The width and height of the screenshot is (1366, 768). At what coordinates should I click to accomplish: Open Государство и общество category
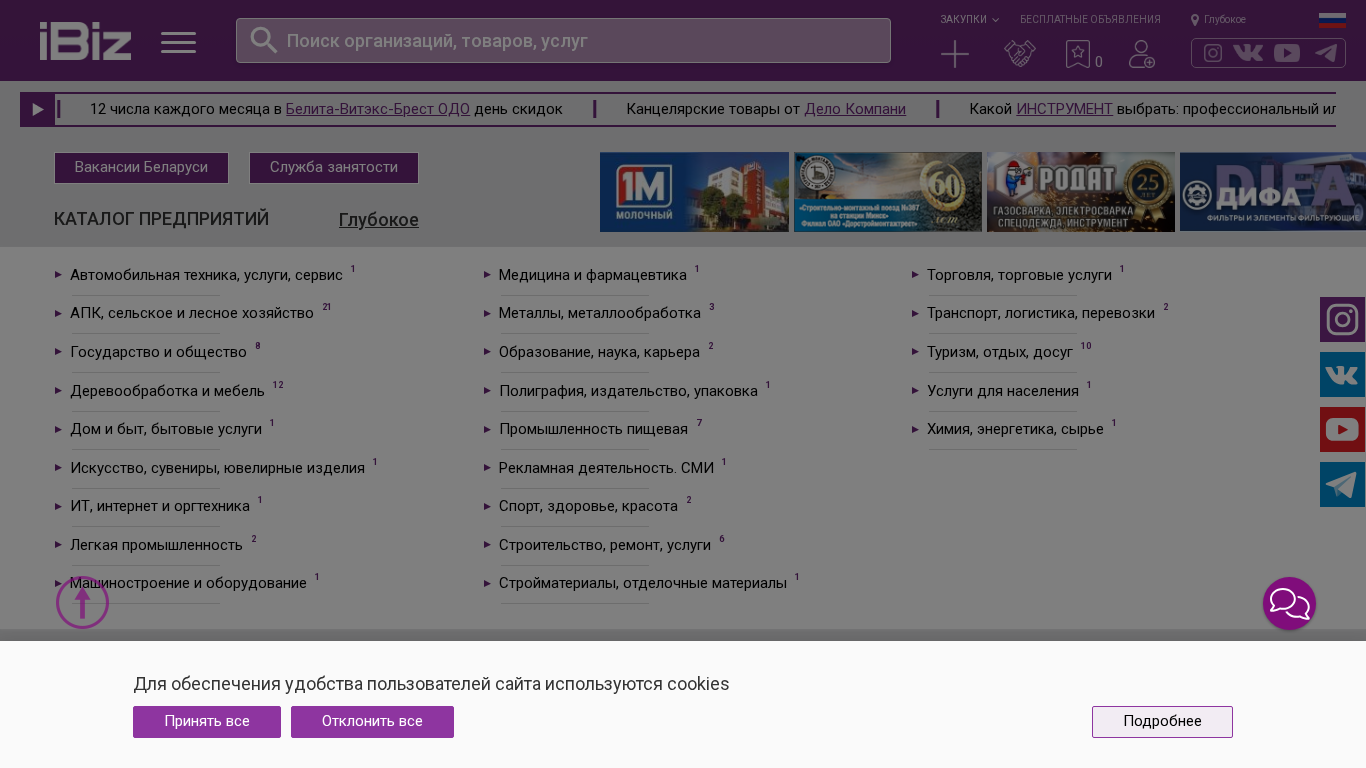[158, 352]
